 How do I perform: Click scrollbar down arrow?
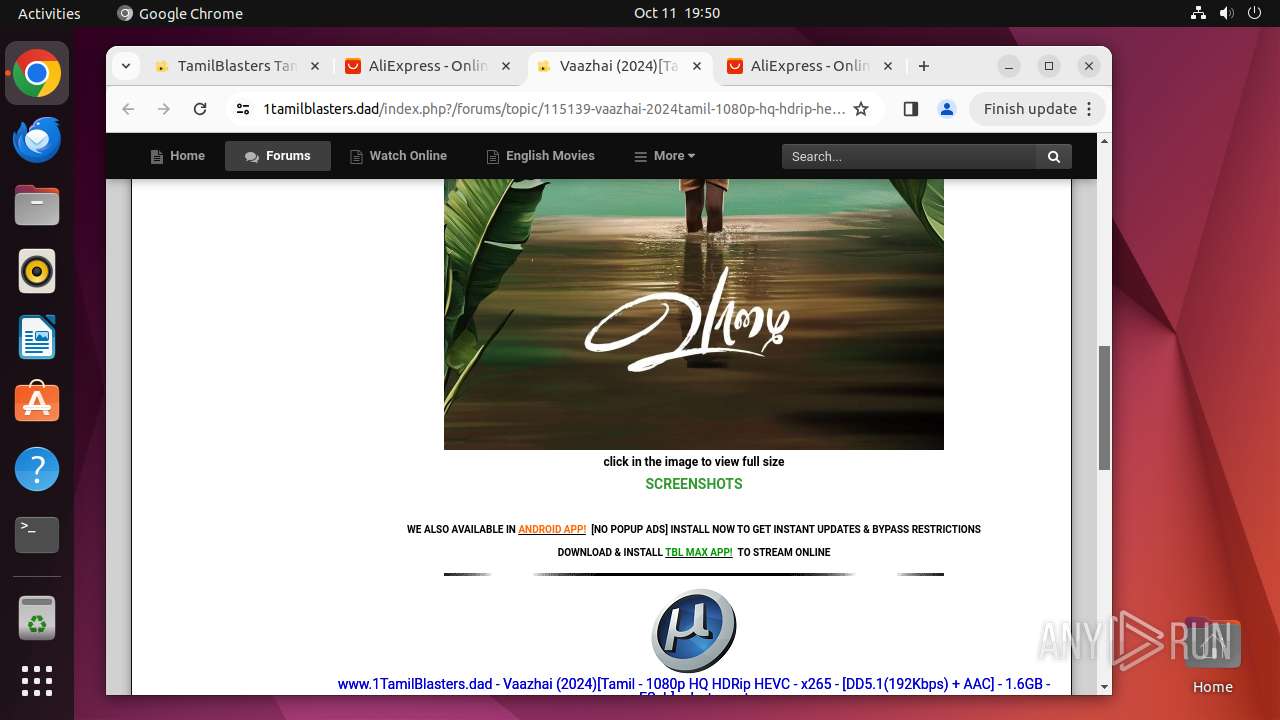[x=1104, y=687]
